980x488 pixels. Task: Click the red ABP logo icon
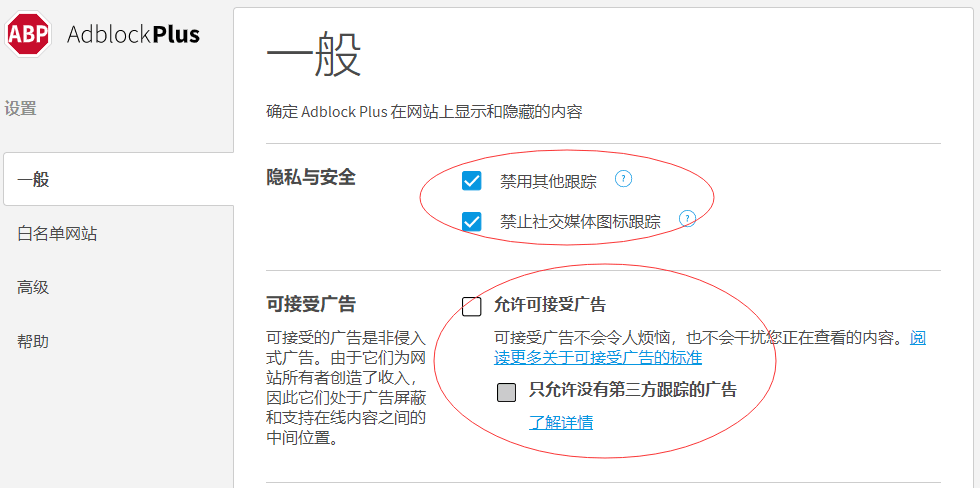click(x=28, y=34)
